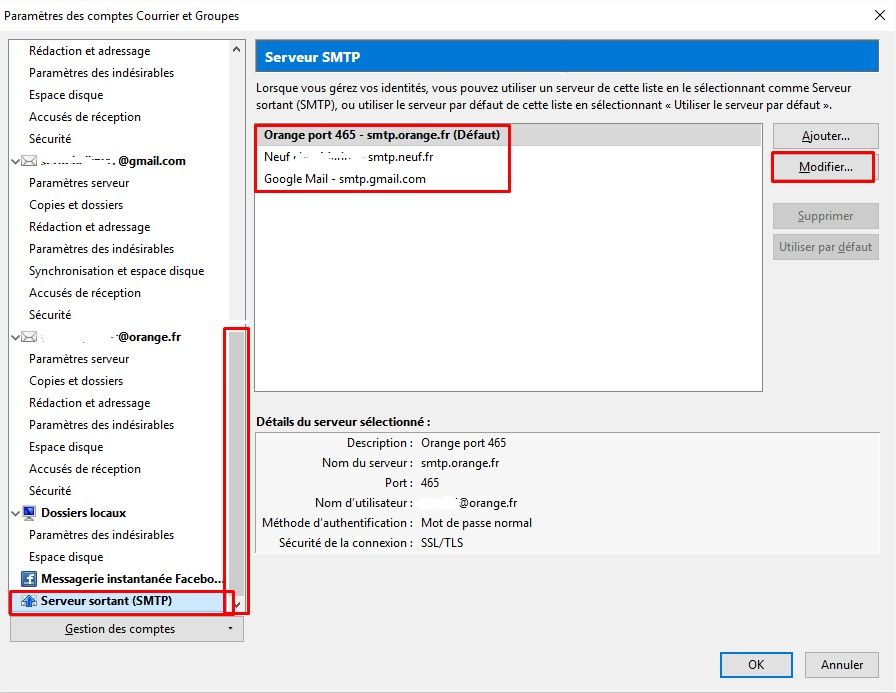
Task: Click the Modifier button
Action: 824,167
